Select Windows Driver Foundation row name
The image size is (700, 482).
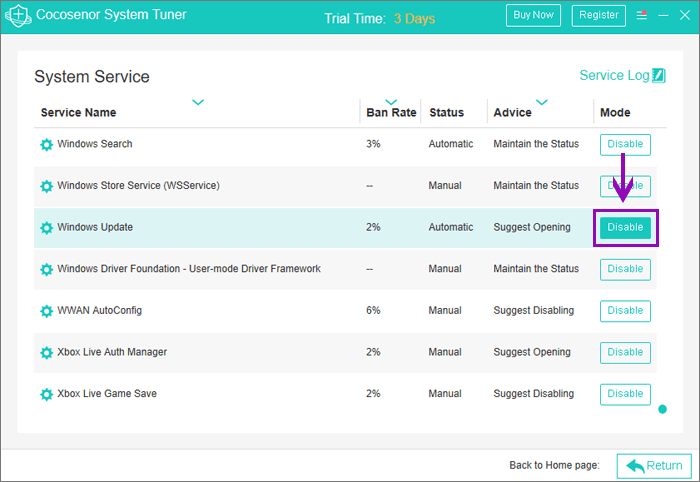click(x=189, y=269)
